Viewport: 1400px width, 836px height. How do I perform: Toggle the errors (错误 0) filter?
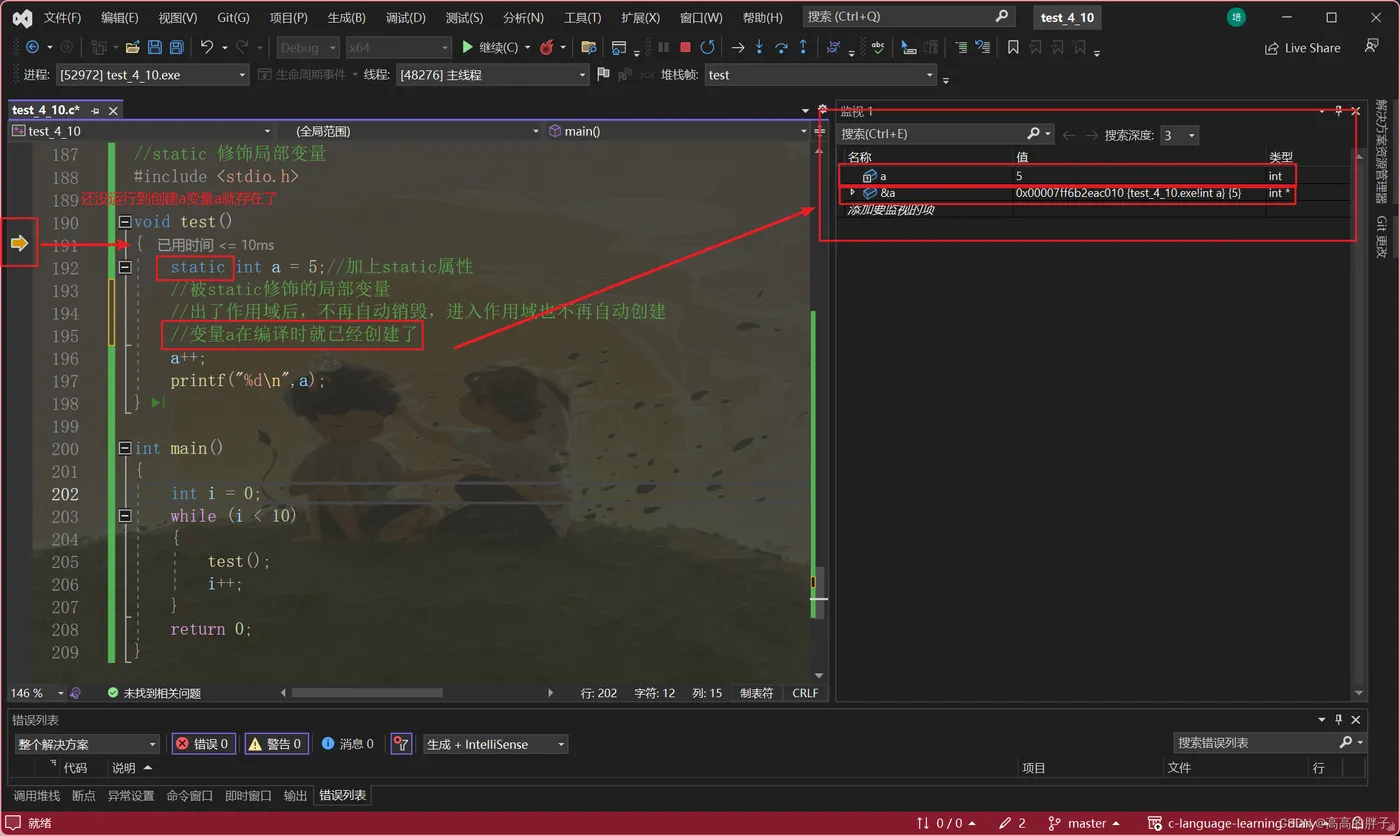pos(204,744)
